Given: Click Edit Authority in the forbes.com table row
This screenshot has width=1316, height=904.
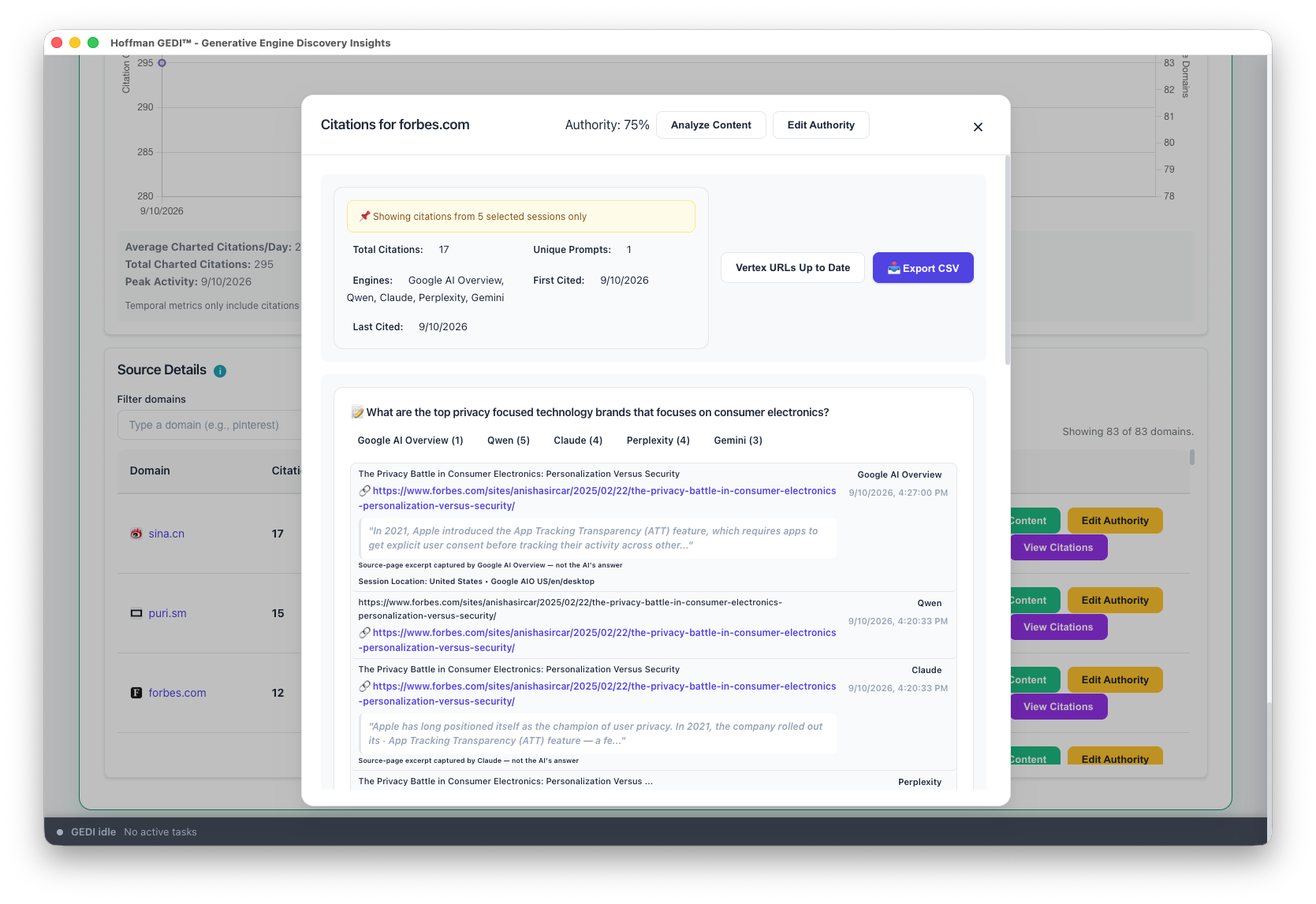Looking at the screenshot, I should click(x=1115, y=680).
